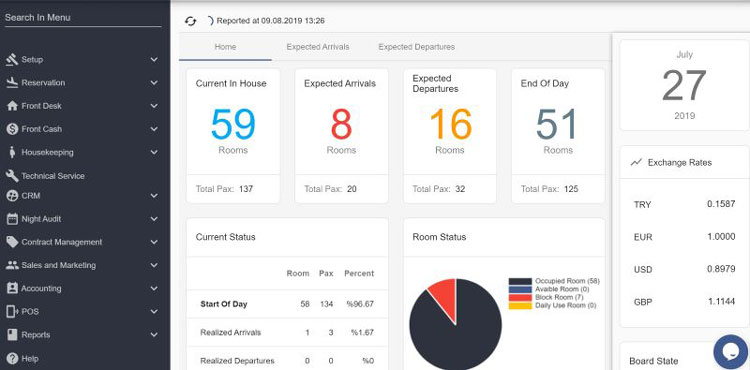This screenshot has width=750, height=370.
Task: Click the USD exchange rate 0.8979
Action: tap(721, 269)
